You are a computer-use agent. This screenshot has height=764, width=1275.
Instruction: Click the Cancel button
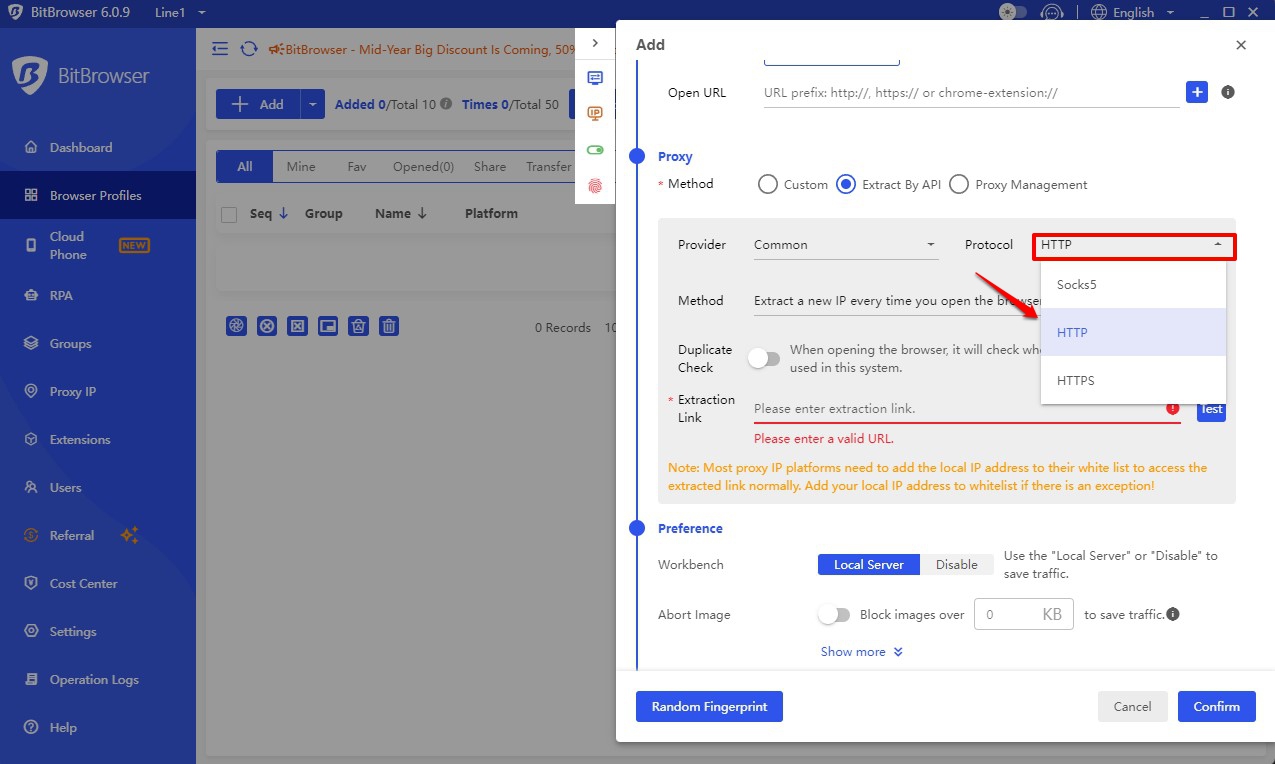[1133, 706]
